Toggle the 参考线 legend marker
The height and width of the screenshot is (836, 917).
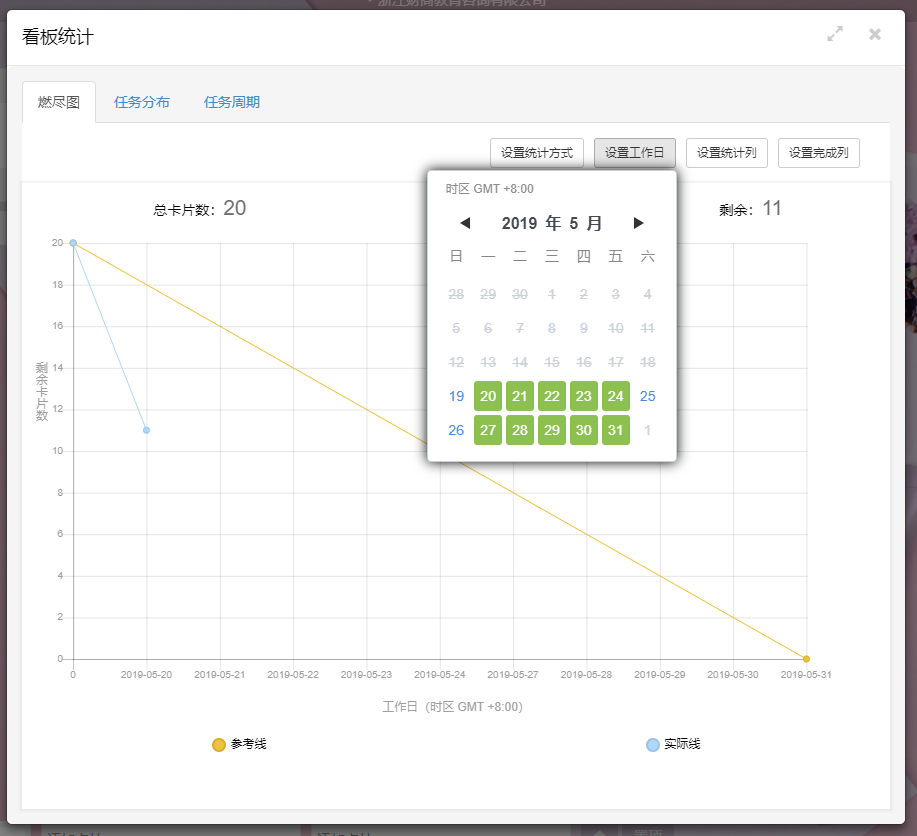pyautogui.click(x=219, y=745)
